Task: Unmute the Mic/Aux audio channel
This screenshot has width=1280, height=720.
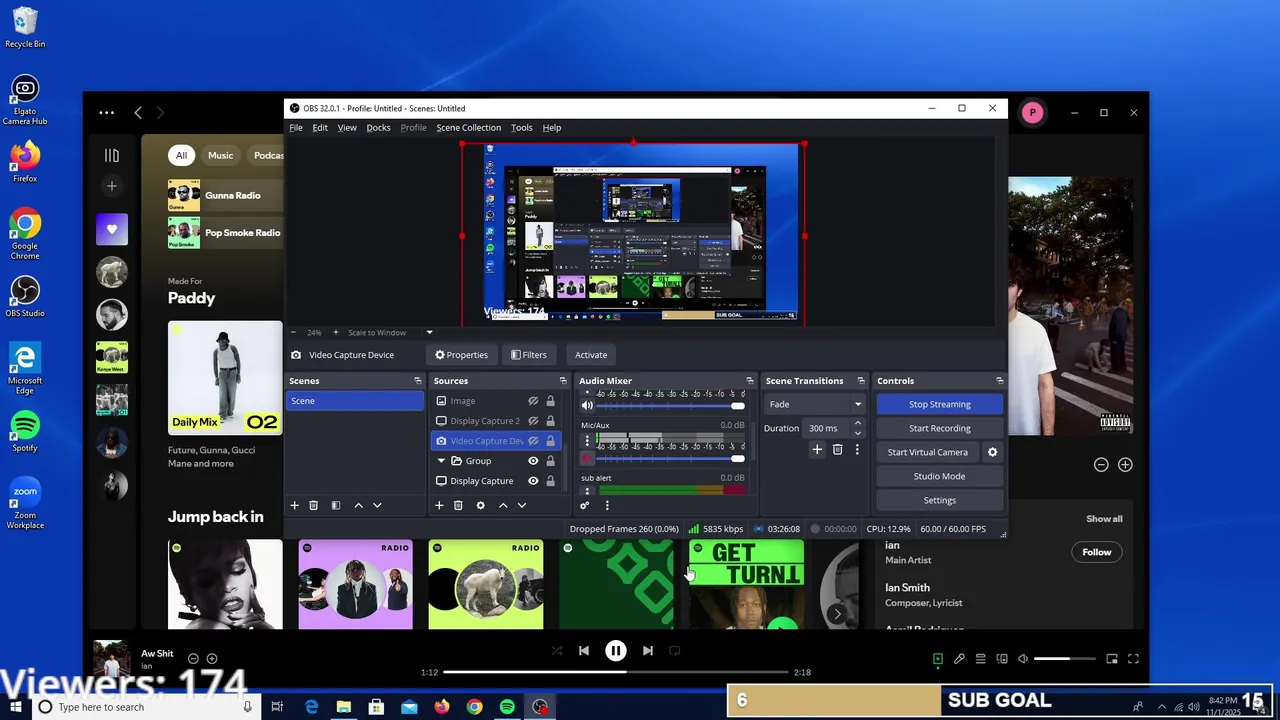Action: click(x=587, y=459)
